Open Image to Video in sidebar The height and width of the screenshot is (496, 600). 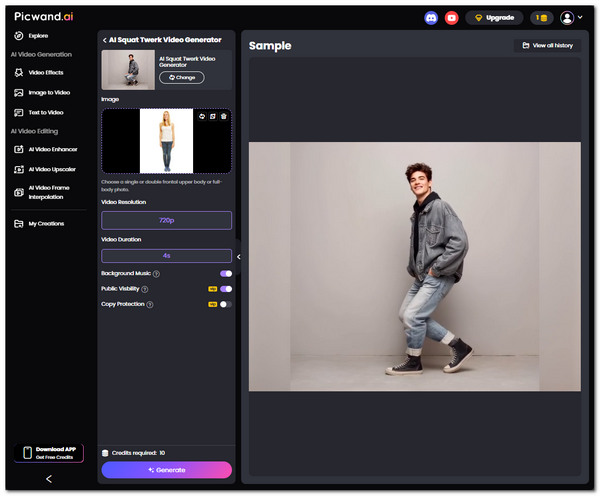[49, 92]
